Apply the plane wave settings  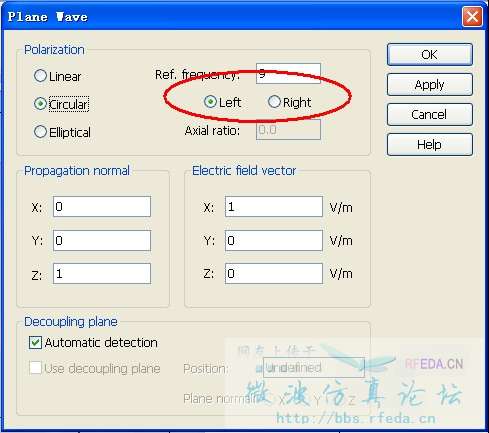[430, 85]
